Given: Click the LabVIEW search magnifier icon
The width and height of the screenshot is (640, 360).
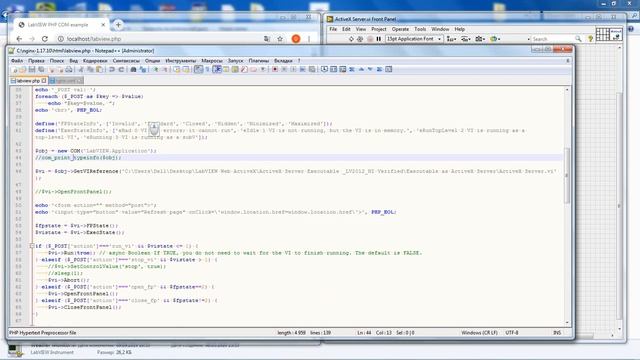Looking at the screenshot, I should (x=578, y=39).
